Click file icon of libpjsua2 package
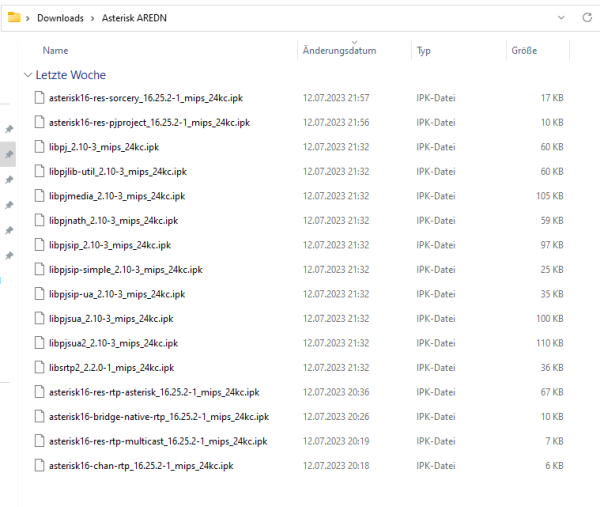600x507 pixels. click(39, 343)
